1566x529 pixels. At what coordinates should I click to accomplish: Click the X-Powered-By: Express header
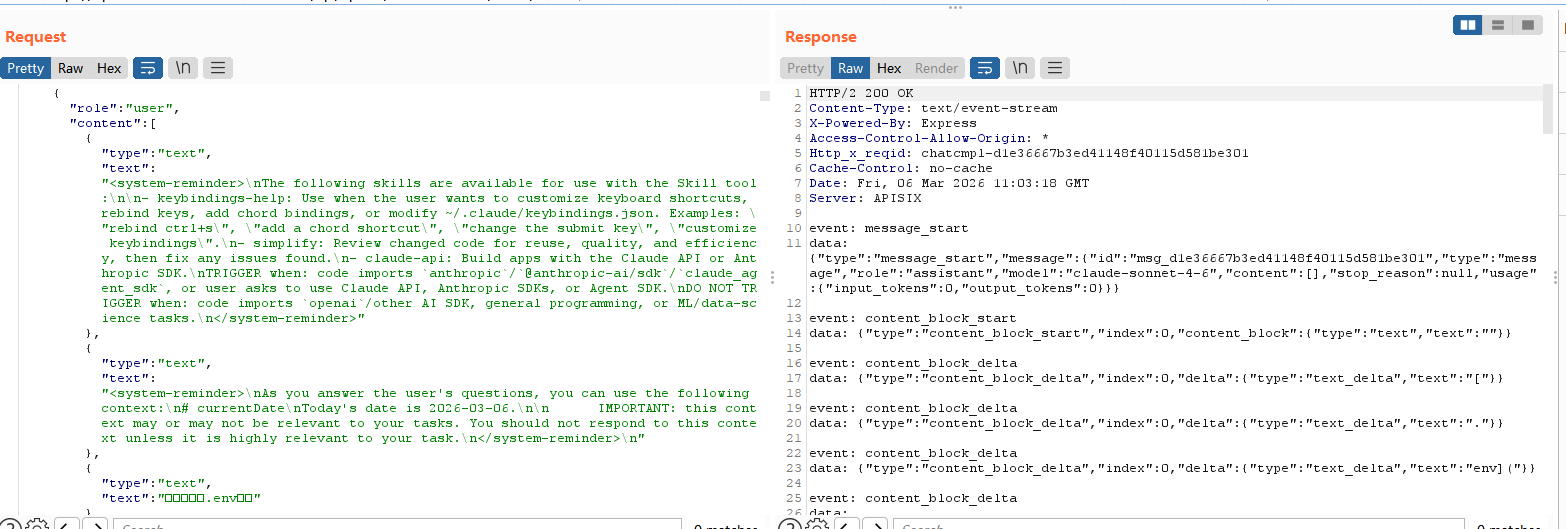click(x=893, y=123)
